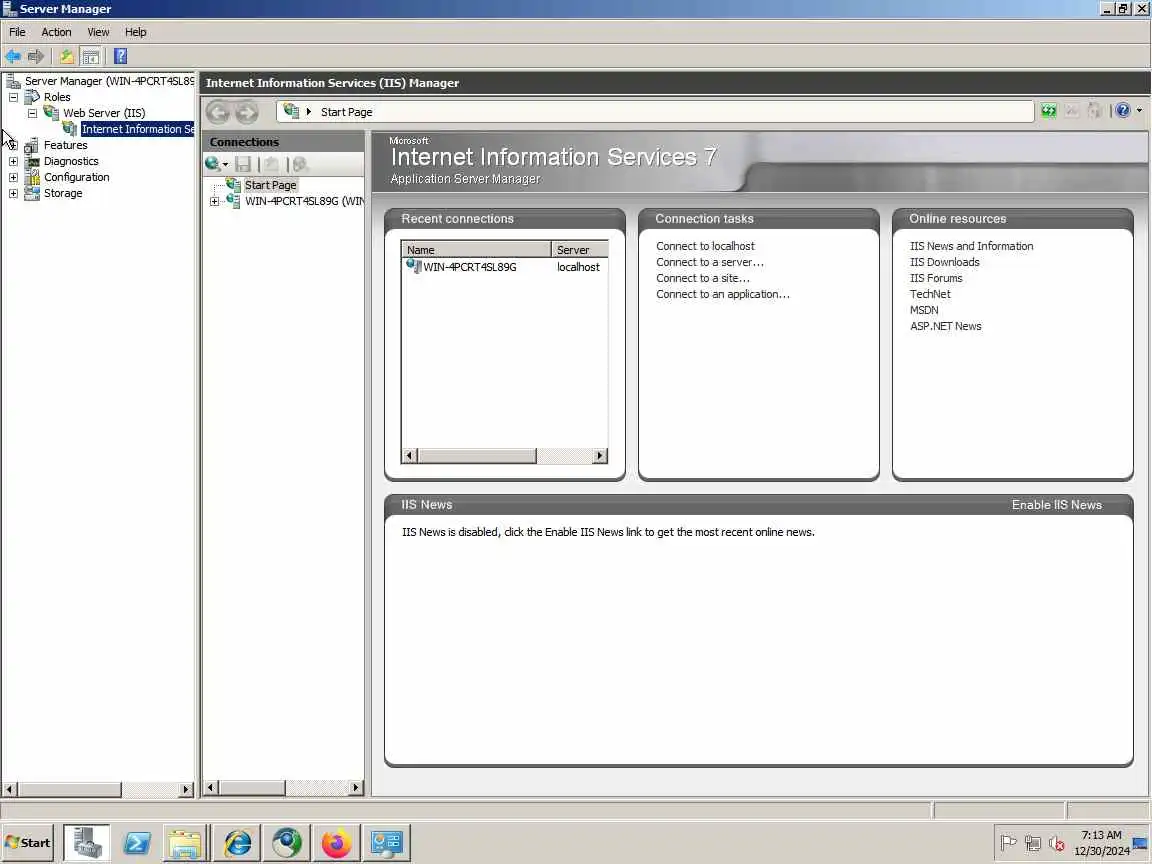
Task: Click Connect to a site... link
Action: pos(703,278)
